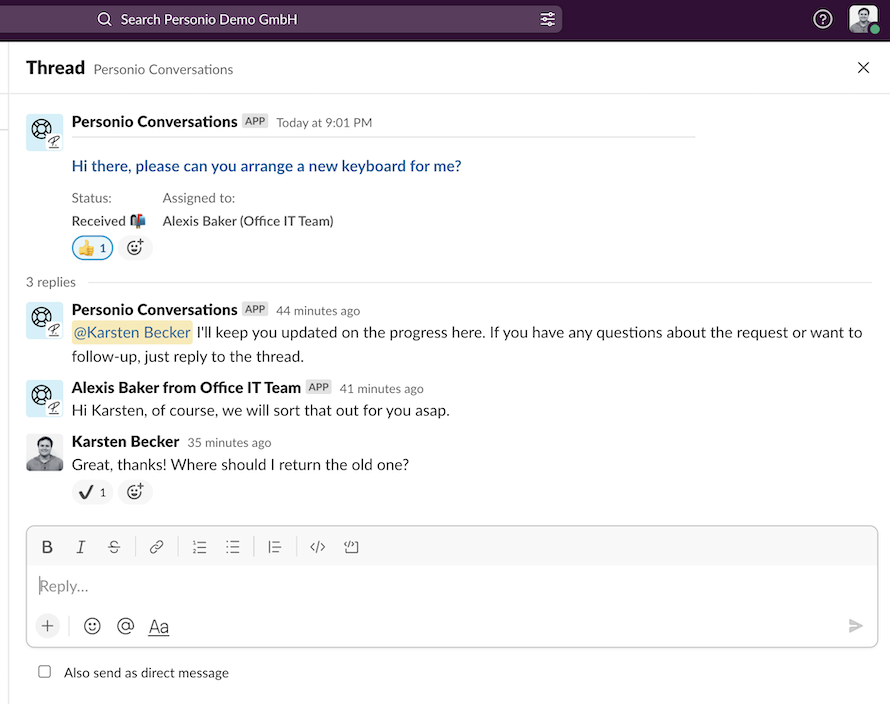Close the Thread panel
Image resolution: width=890 pixels, height=704 pixels.
863,68
